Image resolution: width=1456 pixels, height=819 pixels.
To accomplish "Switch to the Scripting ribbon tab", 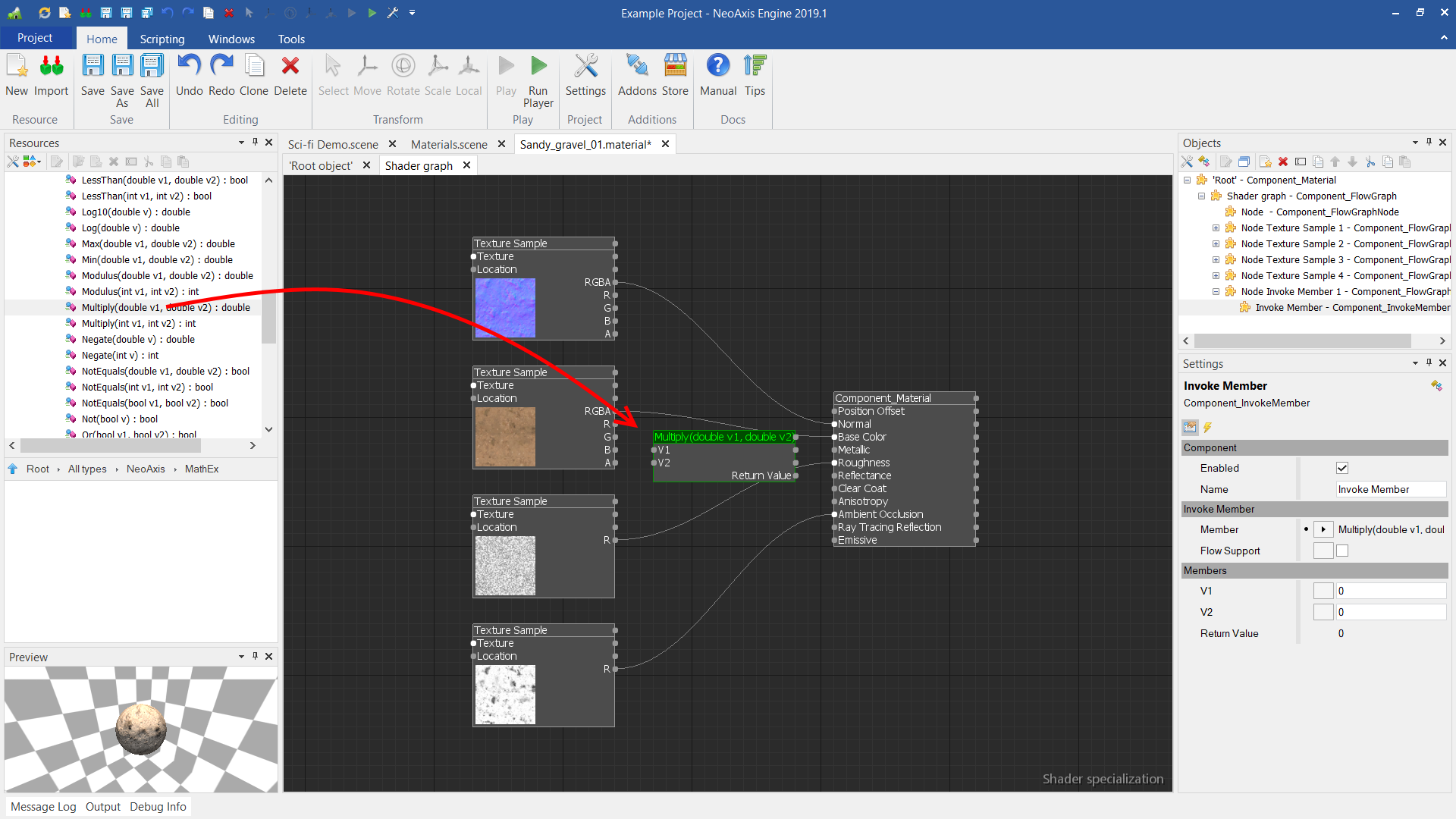I will 162,39.
